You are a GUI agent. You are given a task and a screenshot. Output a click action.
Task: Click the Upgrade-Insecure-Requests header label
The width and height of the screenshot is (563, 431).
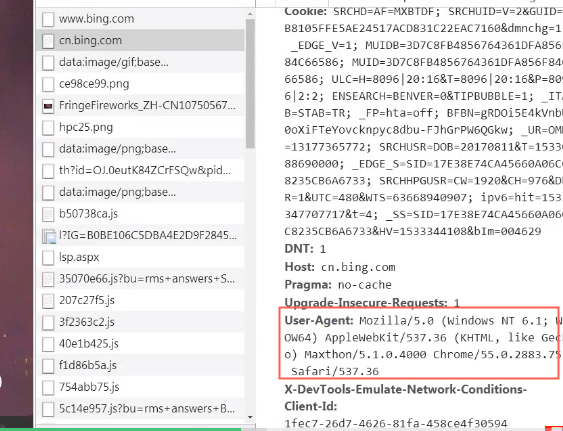click(x=366, y=303)
